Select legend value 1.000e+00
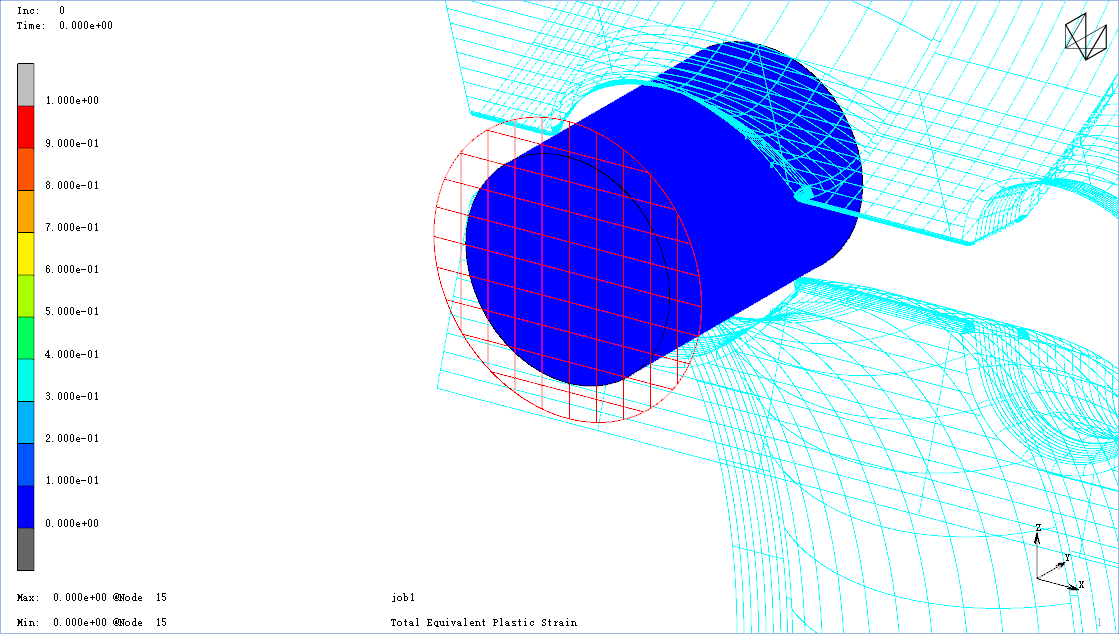Viewport: 1119px width, 634px height. pyautogui.click(x=72, y=101)
